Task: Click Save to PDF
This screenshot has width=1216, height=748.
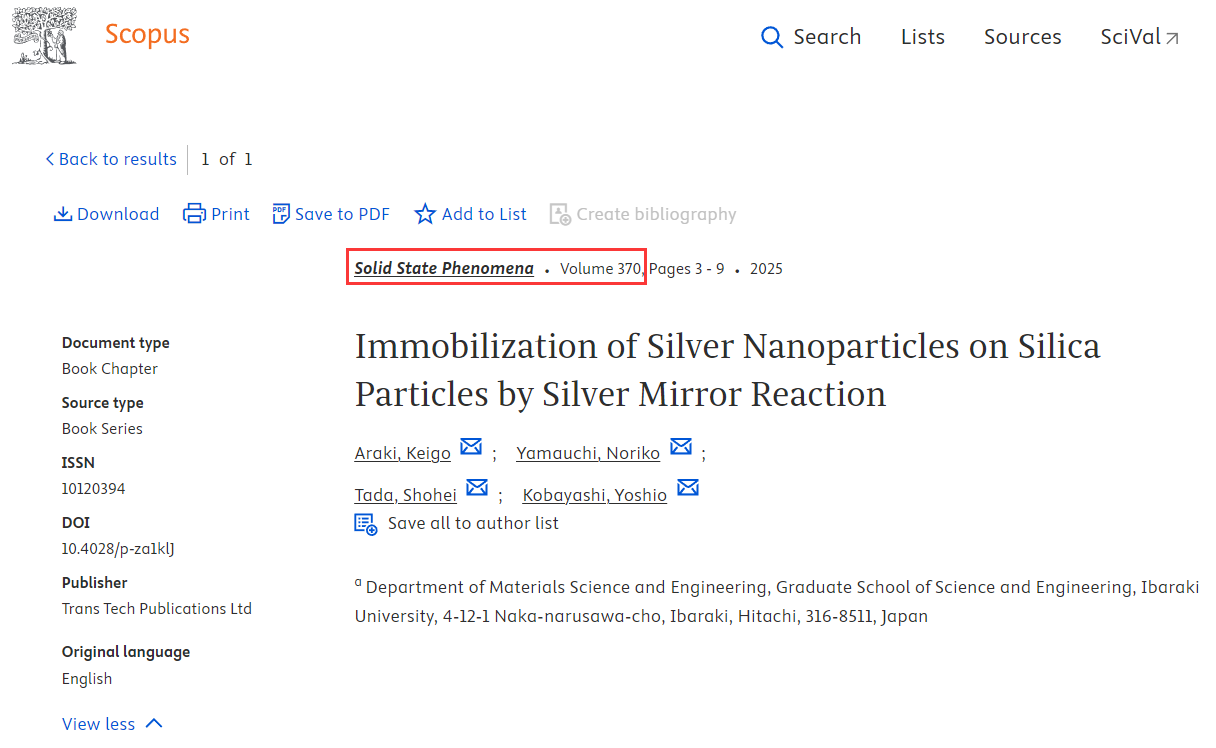Action: pos(331,214)
